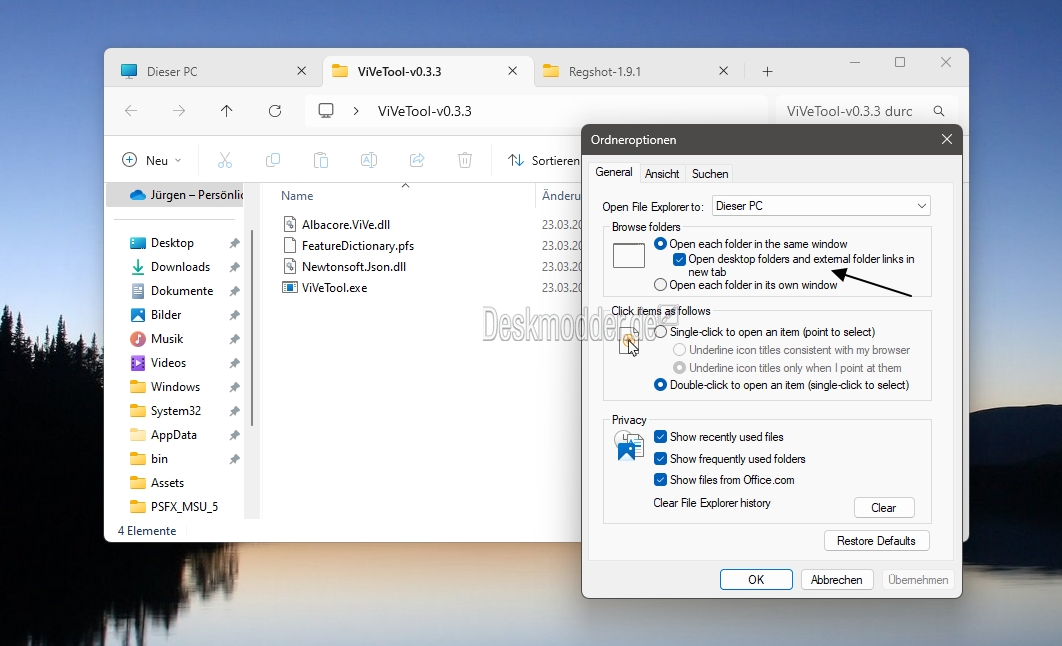Viewport: 1062px width, 646px height.
Task: Uncheck Open desktop folders in new tab
Action: click(679, 259)
